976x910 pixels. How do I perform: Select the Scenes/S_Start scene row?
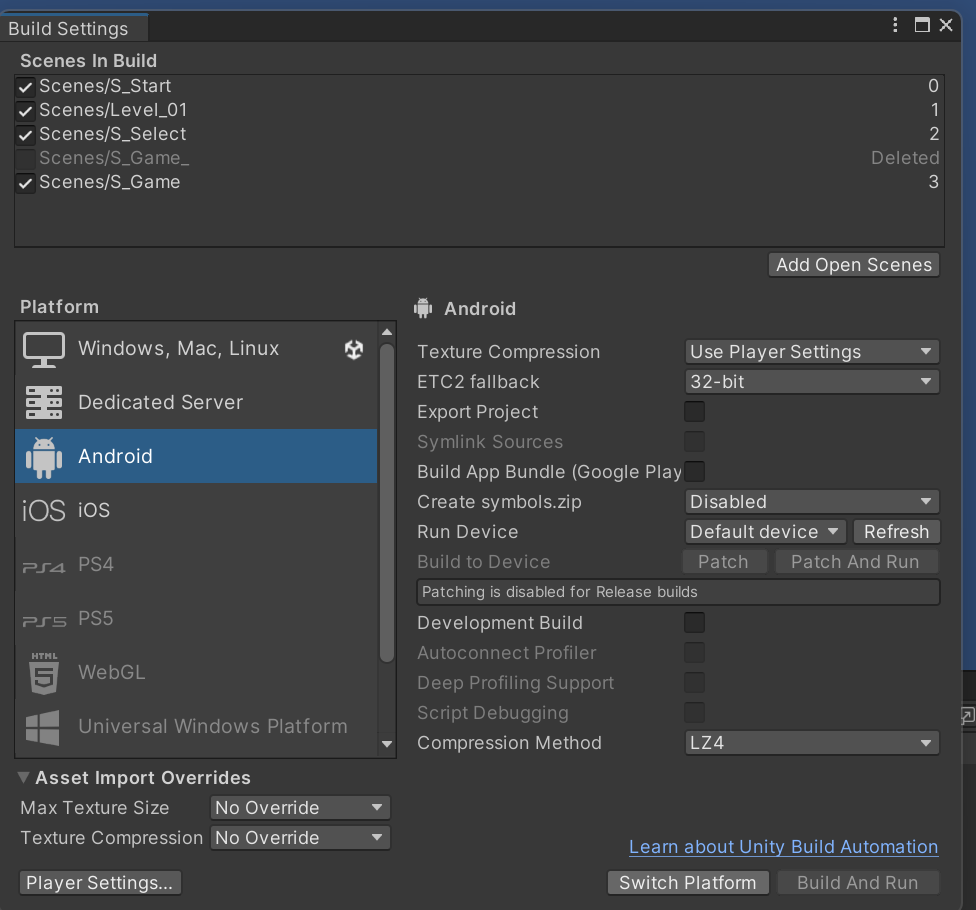pos(479,86)
